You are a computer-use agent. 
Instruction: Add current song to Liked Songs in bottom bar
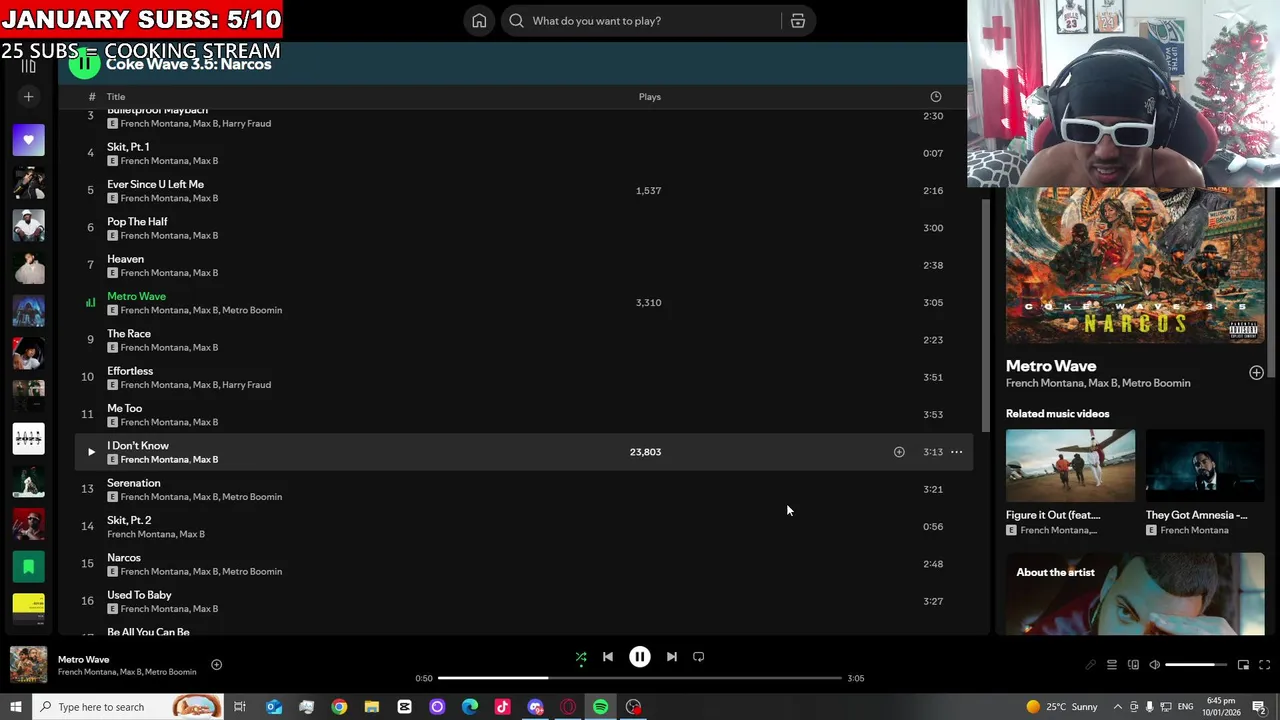click(x=216, y=665)
